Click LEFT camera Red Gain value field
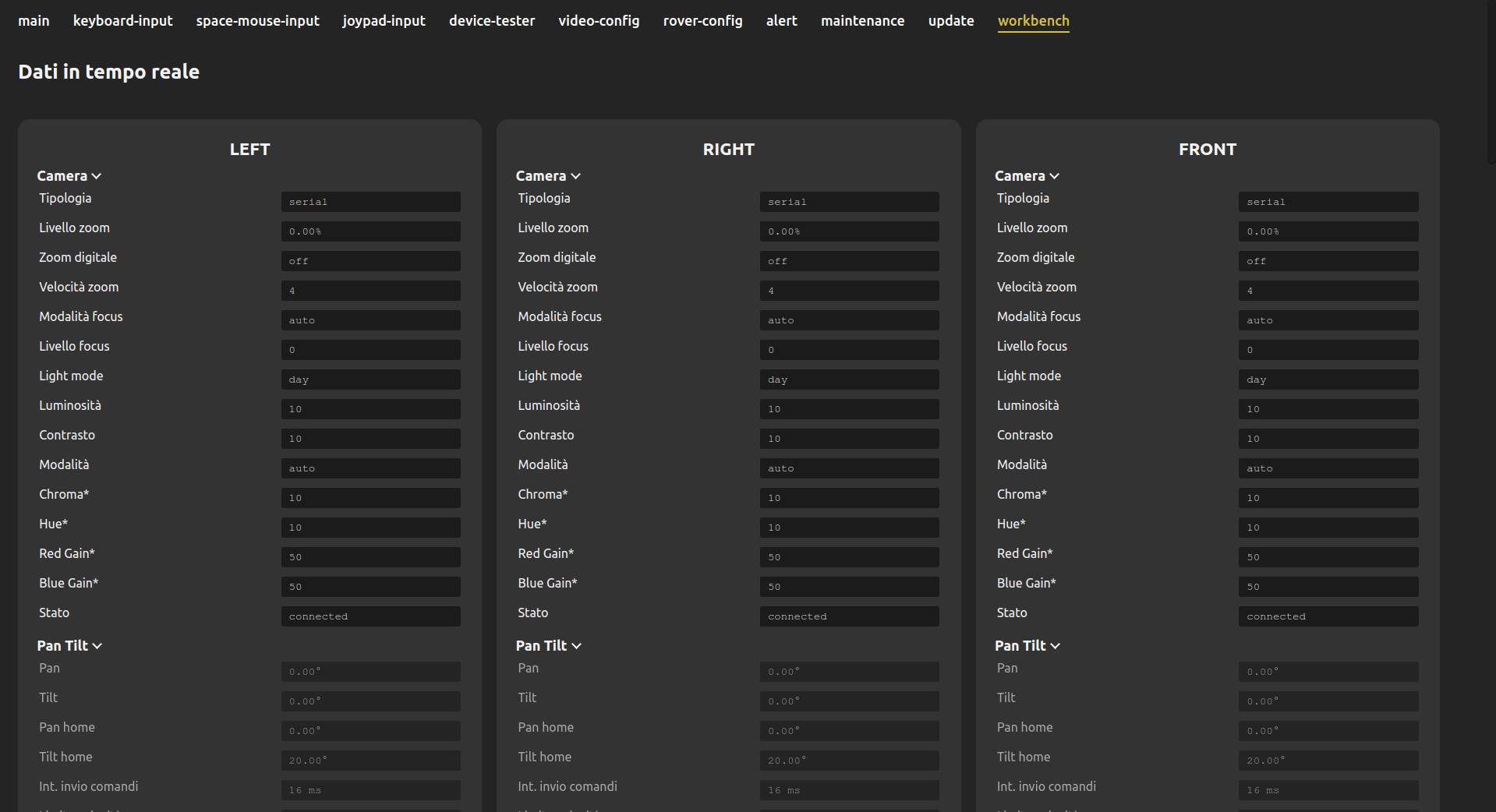The height and width of the screenshot is (812, 1496). [x=370, y=557]
